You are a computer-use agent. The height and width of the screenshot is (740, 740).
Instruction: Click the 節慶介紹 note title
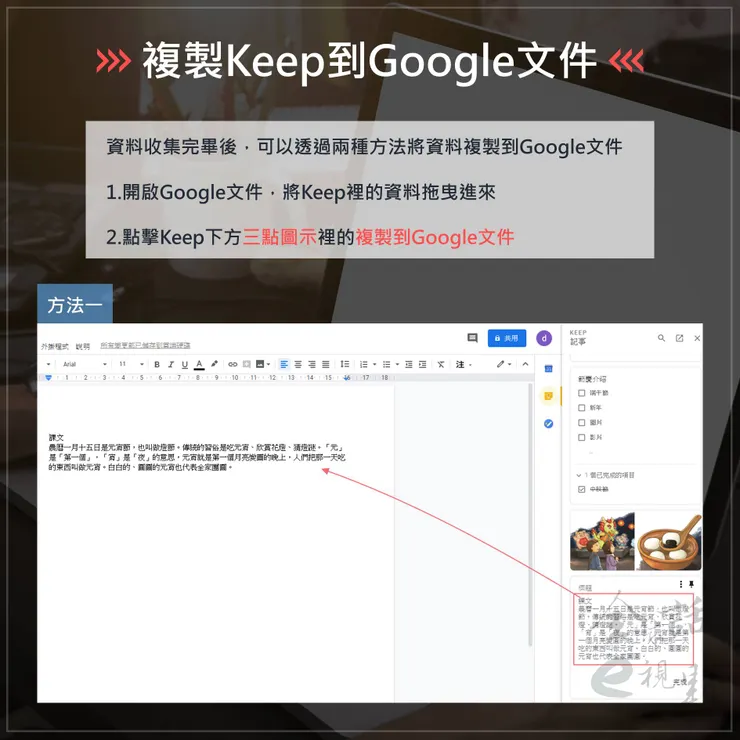[592, 379]
